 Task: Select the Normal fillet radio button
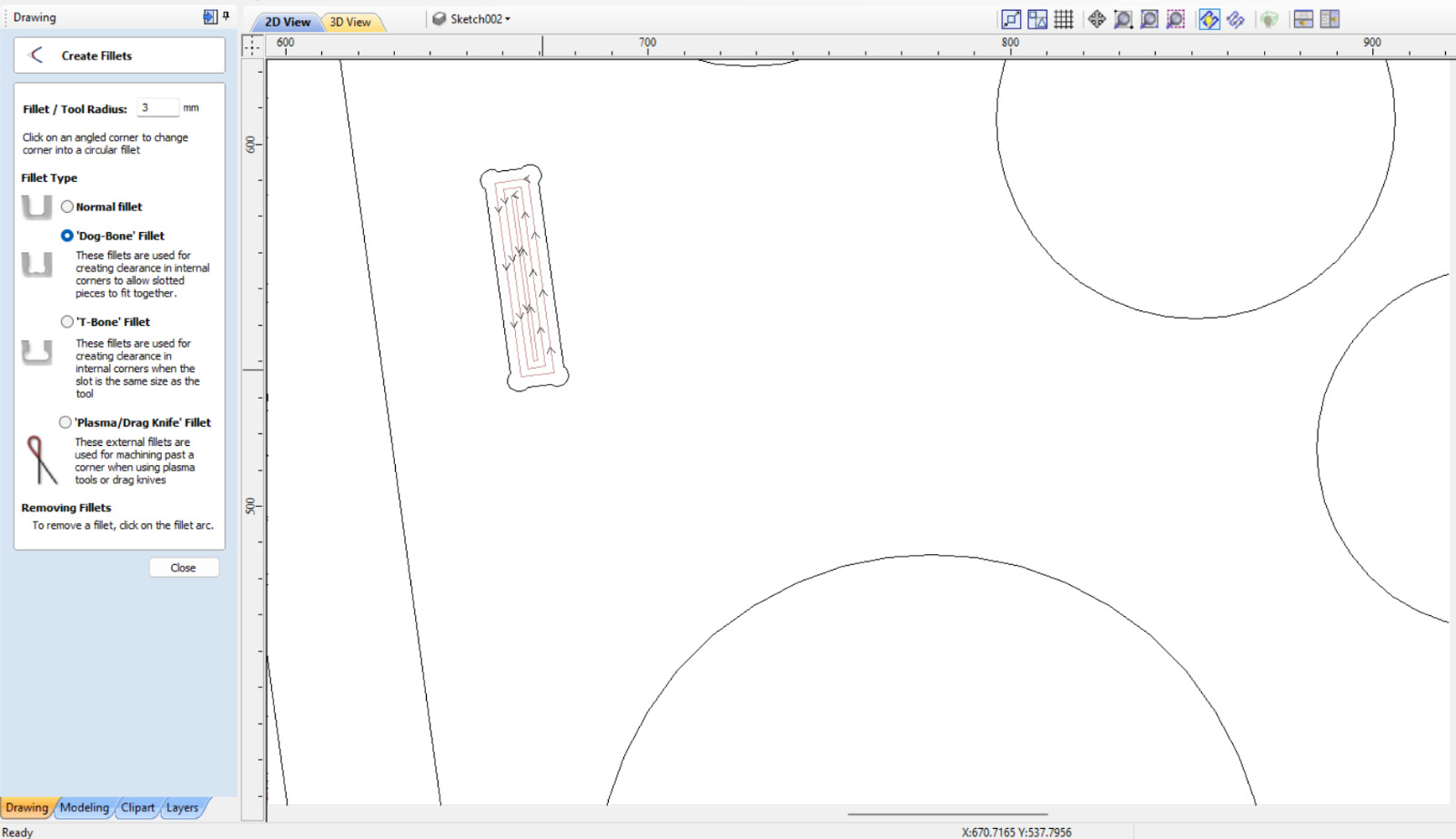pos(67,207)
